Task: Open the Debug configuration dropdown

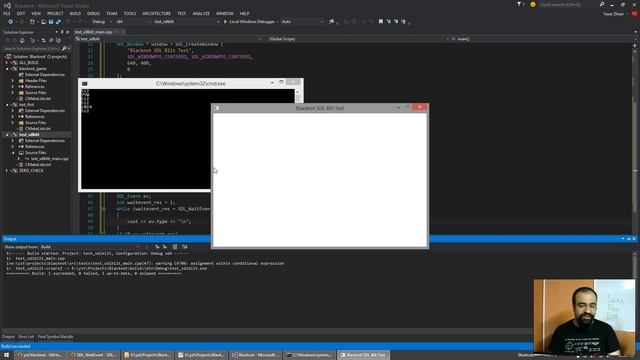Action: (102, 22)
